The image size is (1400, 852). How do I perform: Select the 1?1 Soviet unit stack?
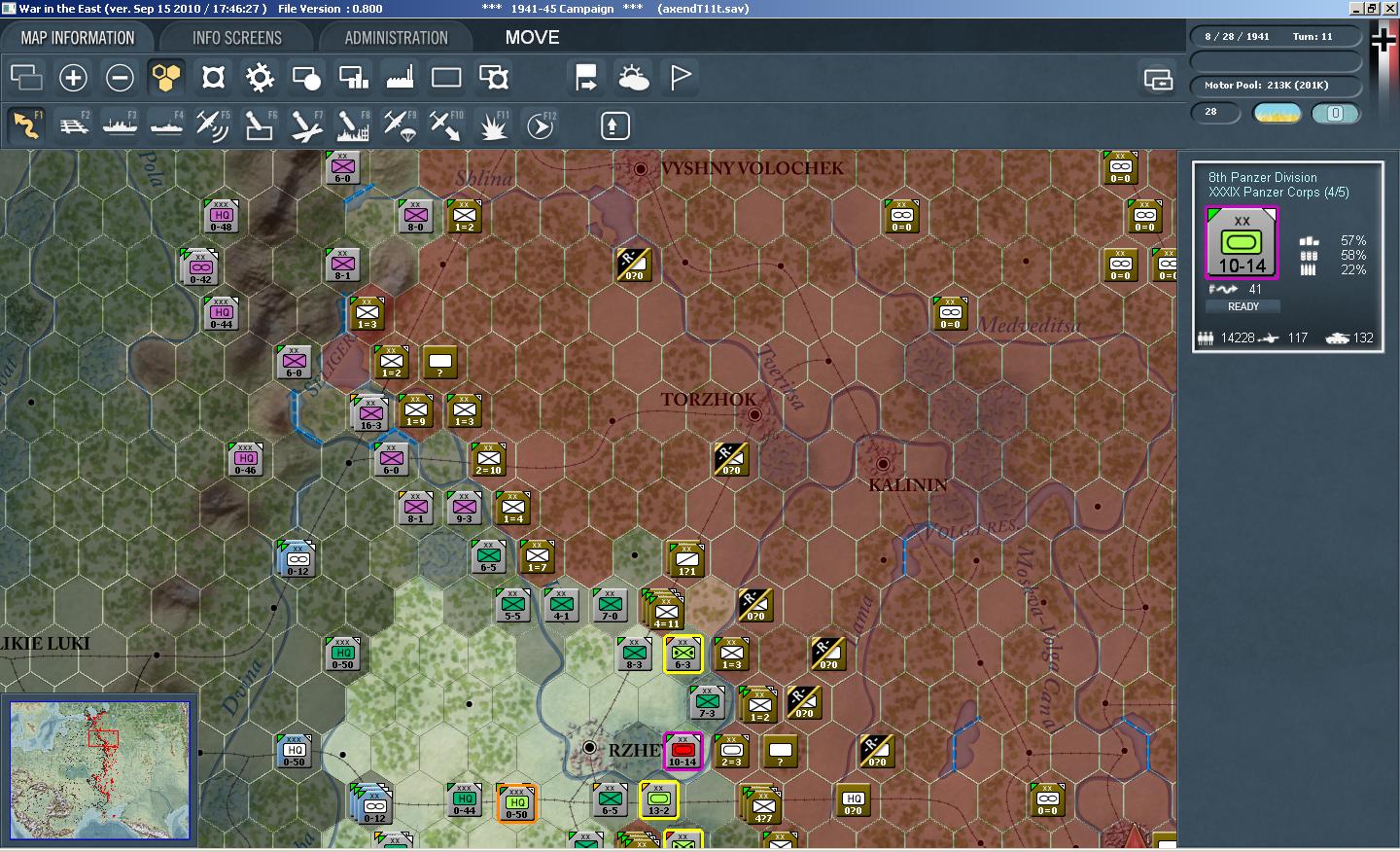[x=685, y=559]
